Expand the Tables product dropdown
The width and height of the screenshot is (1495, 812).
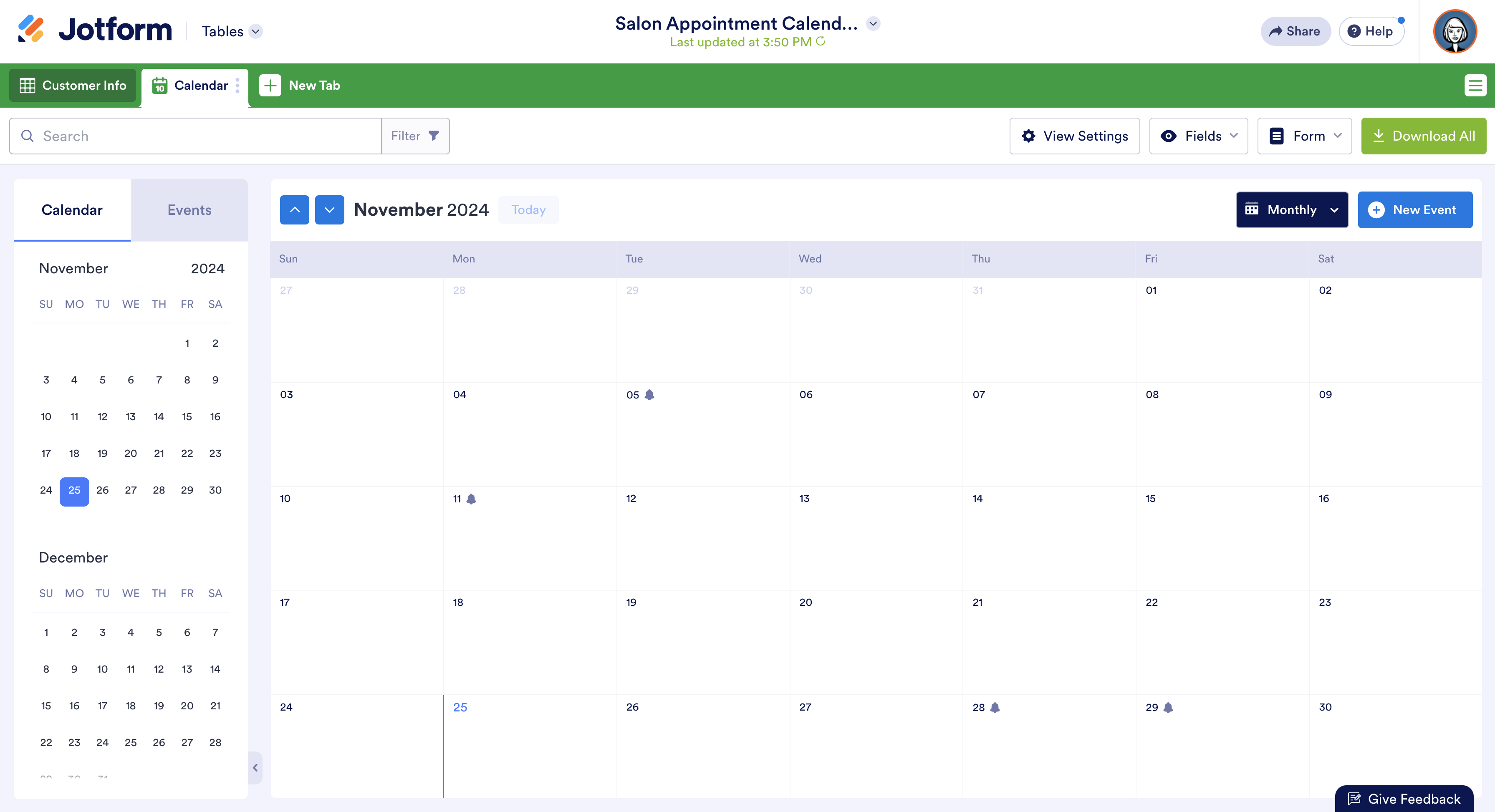pyautogui.click(x=255, y=31)
